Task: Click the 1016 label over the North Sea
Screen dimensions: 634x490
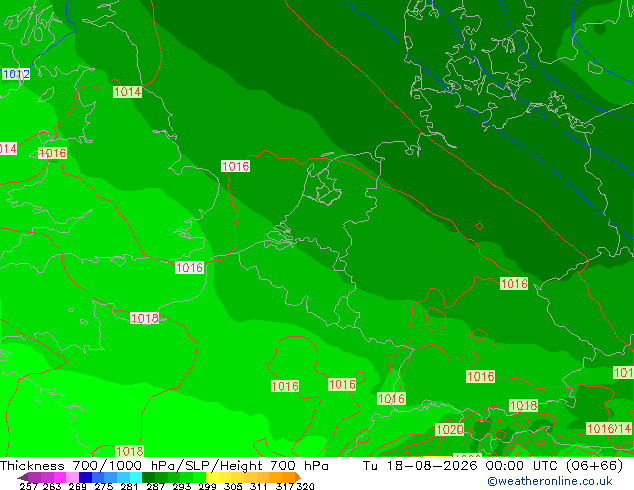Action: coord(235,166)
